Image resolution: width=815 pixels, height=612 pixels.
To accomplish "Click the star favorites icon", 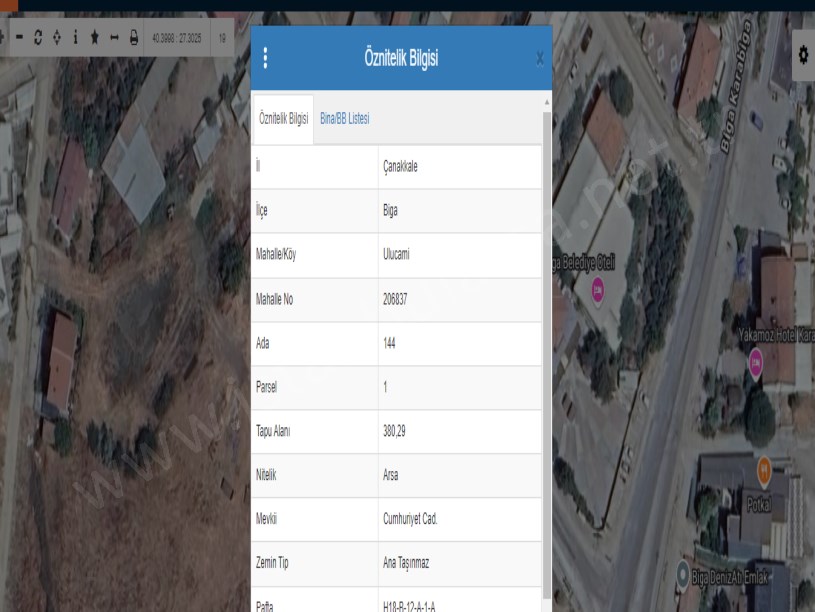I will click(94, 37).
